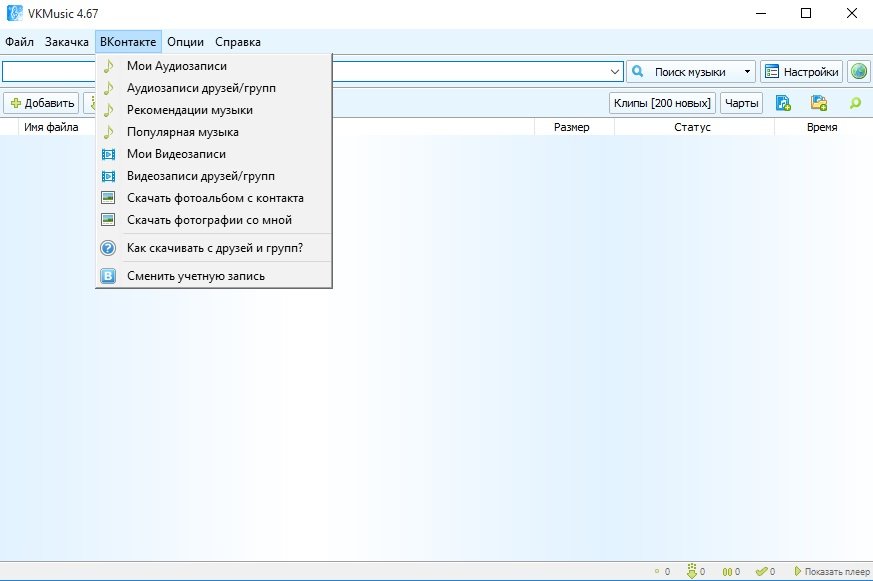Click the film icon beside Видеозаписи друзей/групп

pyautogui.click(x=108, y=176)
